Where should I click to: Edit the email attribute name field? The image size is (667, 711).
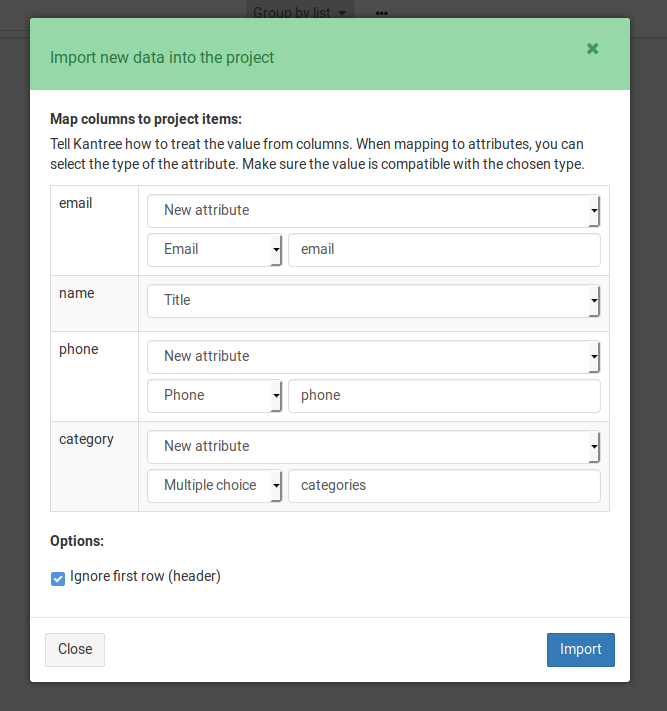point(444,250)
